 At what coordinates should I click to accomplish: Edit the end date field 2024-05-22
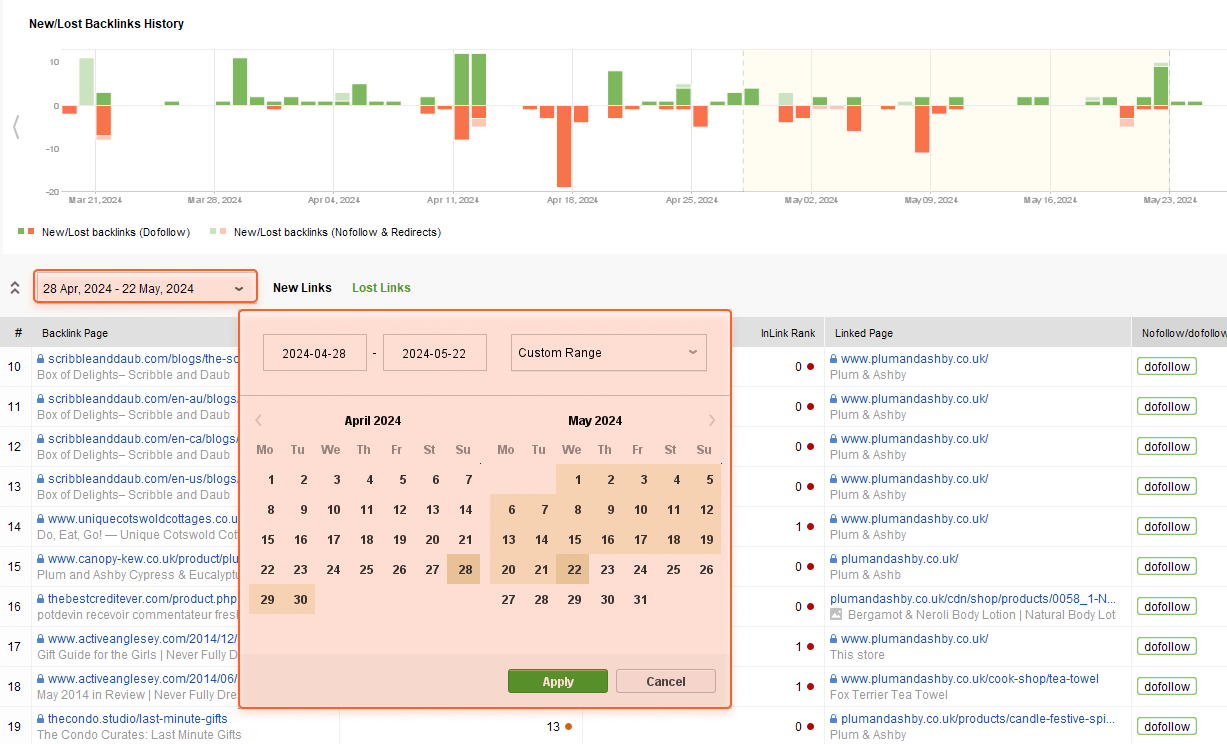coord(435,353)
